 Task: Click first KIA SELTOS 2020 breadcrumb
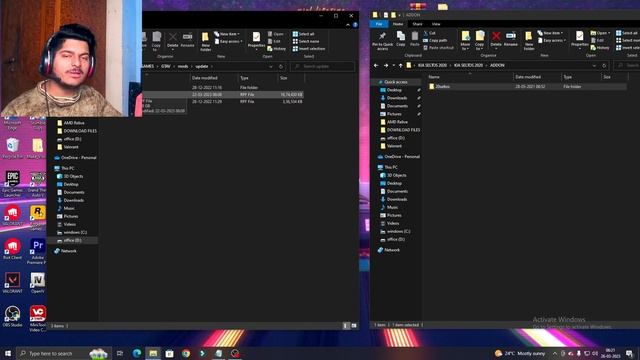(432, 65)
